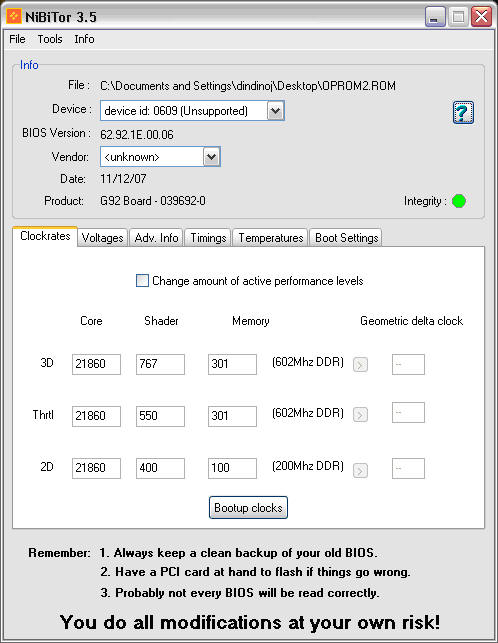
Task: Click the Thrtl Memory clock field
Action: coord(232,416)
